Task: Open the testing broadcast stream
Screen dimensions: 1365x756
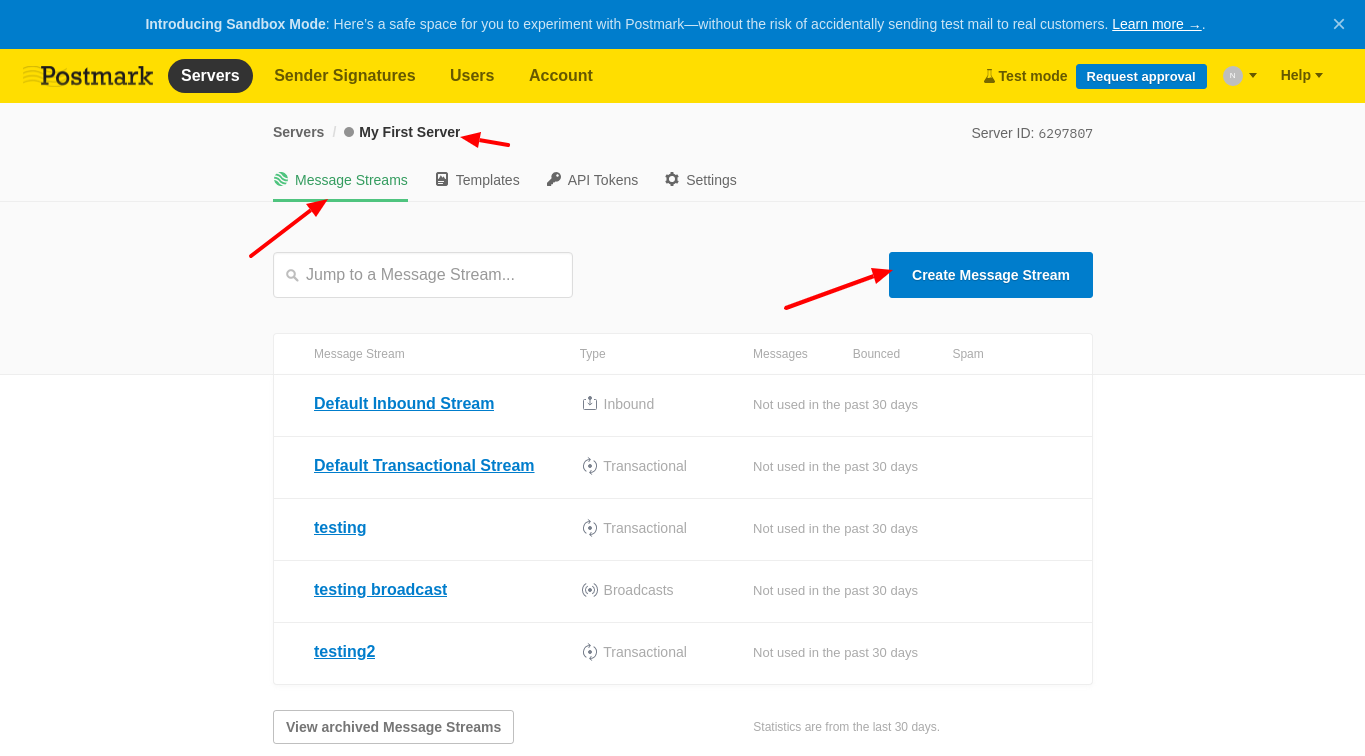Action: 380,590
